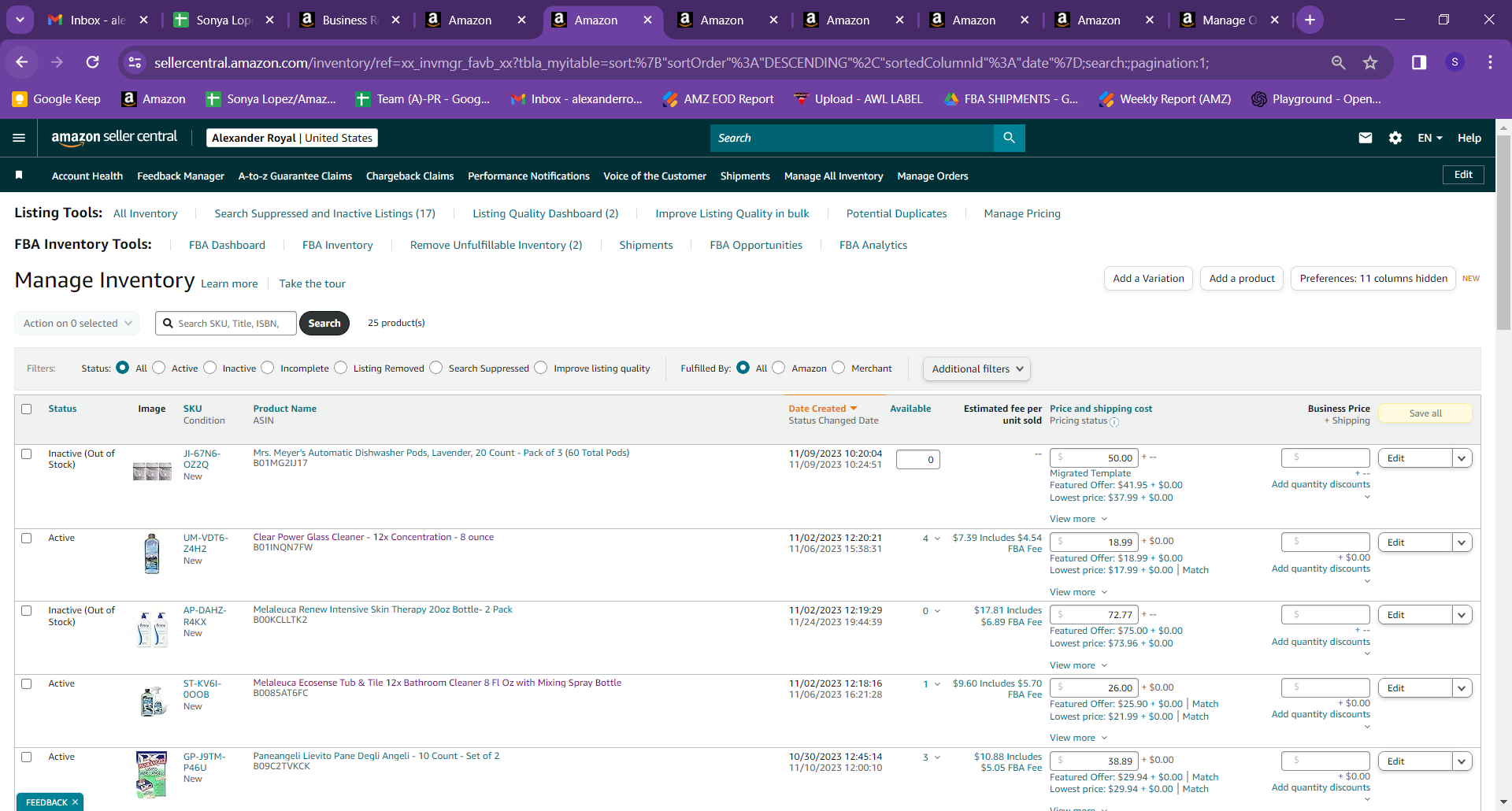The width and height of the screenshot is (1512, 811).
Task: Open the tab search dropdown arrow in Chrome
Action: tap(20, 20)
